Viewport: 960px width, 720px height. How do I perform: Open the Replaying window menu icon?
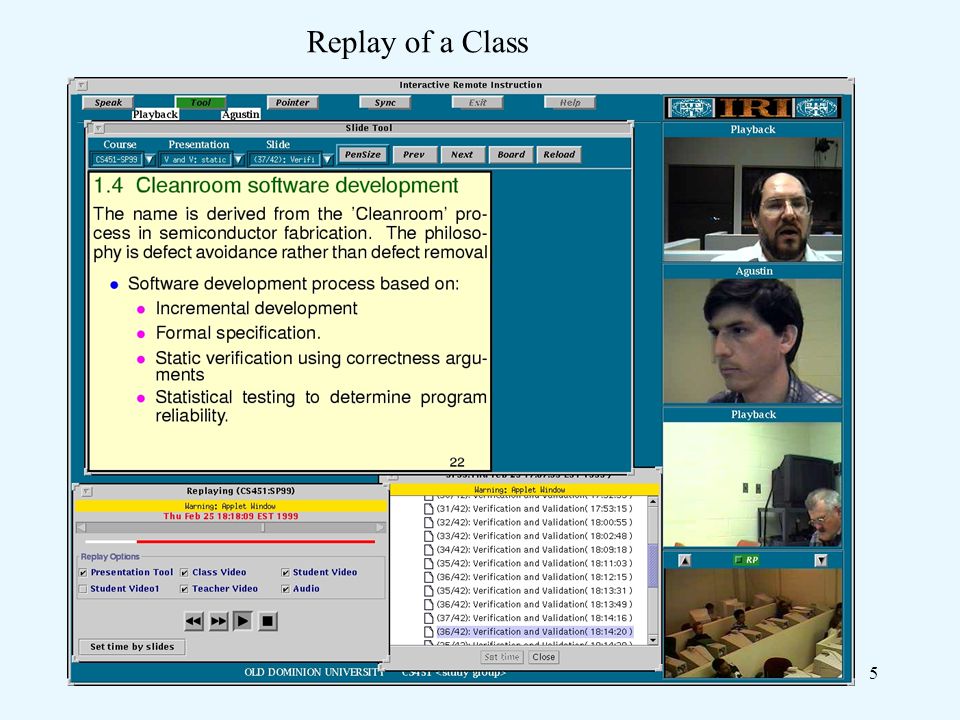[86, 491]
